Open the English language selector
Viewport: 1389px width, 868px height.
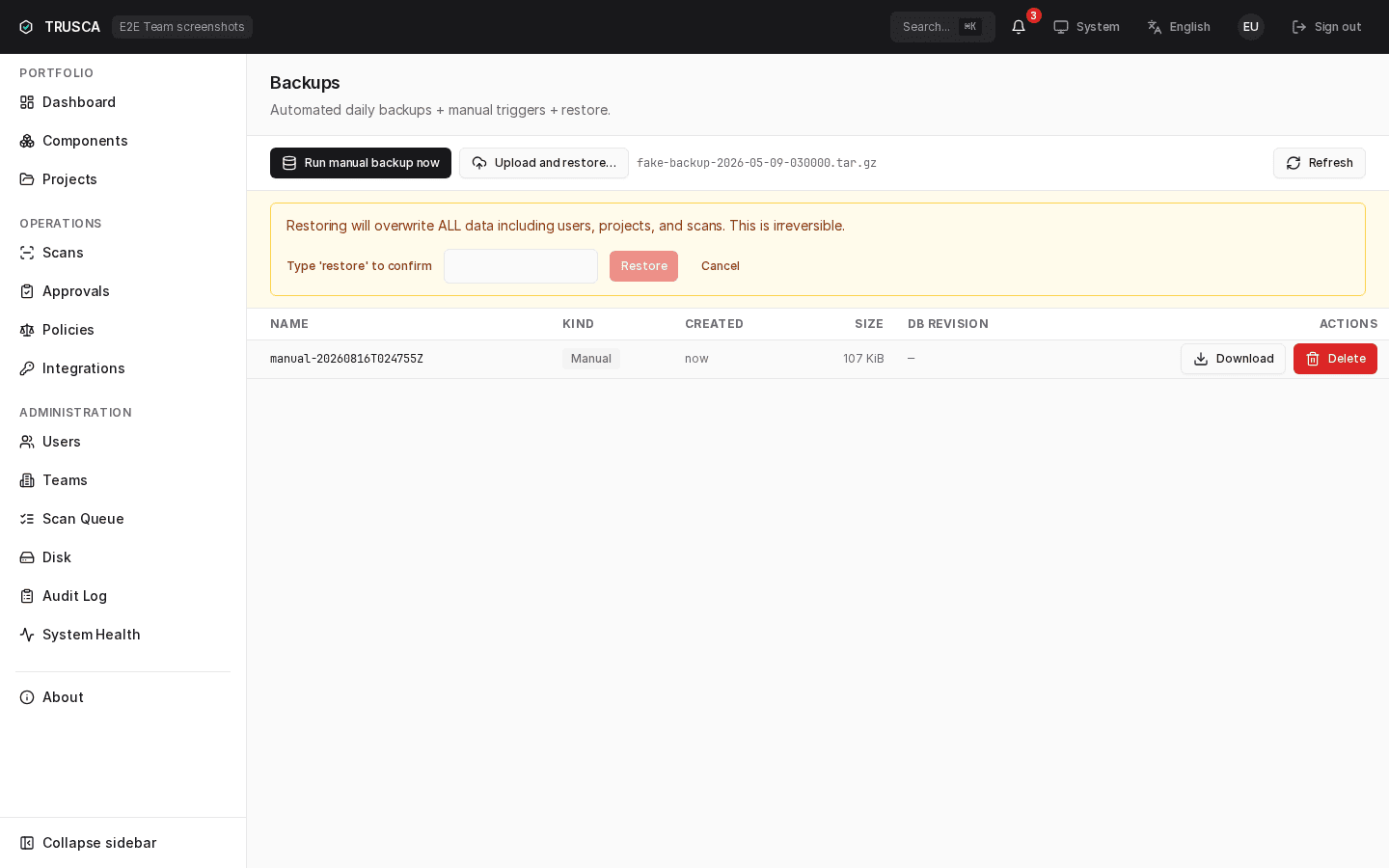(x=1179, y=27)
